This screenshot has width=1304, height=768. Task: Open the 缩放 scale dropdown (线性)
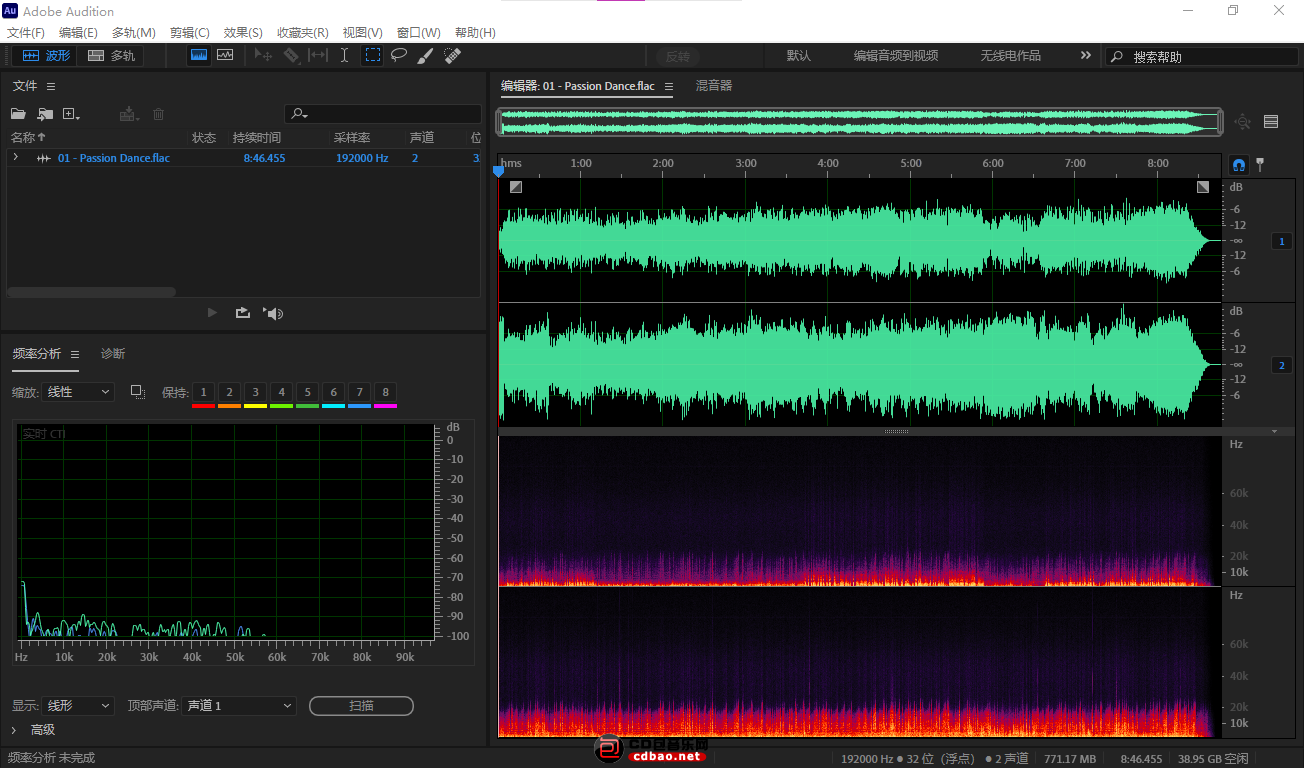tap(80, 392)
